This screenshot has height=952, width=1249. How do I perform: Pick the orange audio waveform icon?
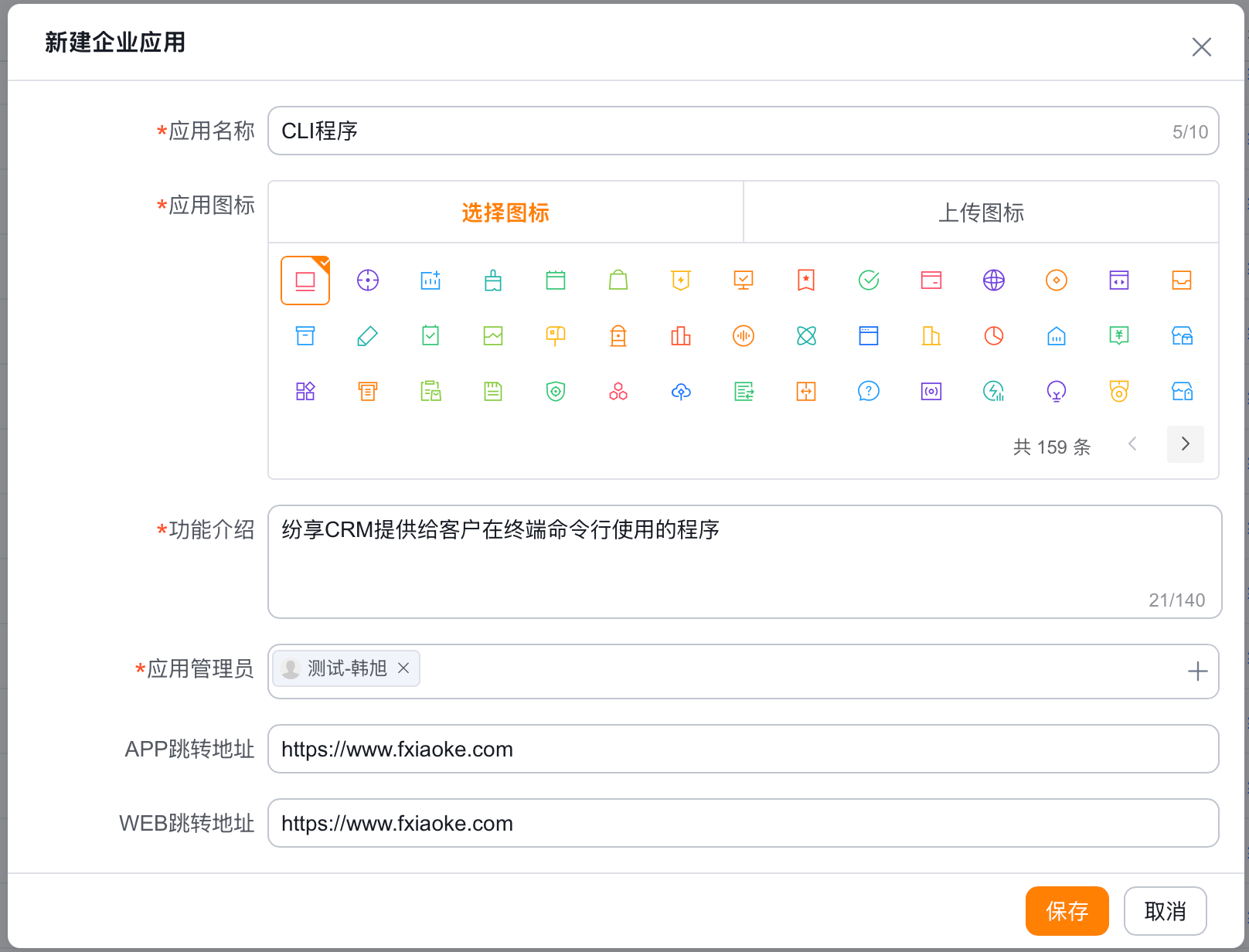point(744,335)
